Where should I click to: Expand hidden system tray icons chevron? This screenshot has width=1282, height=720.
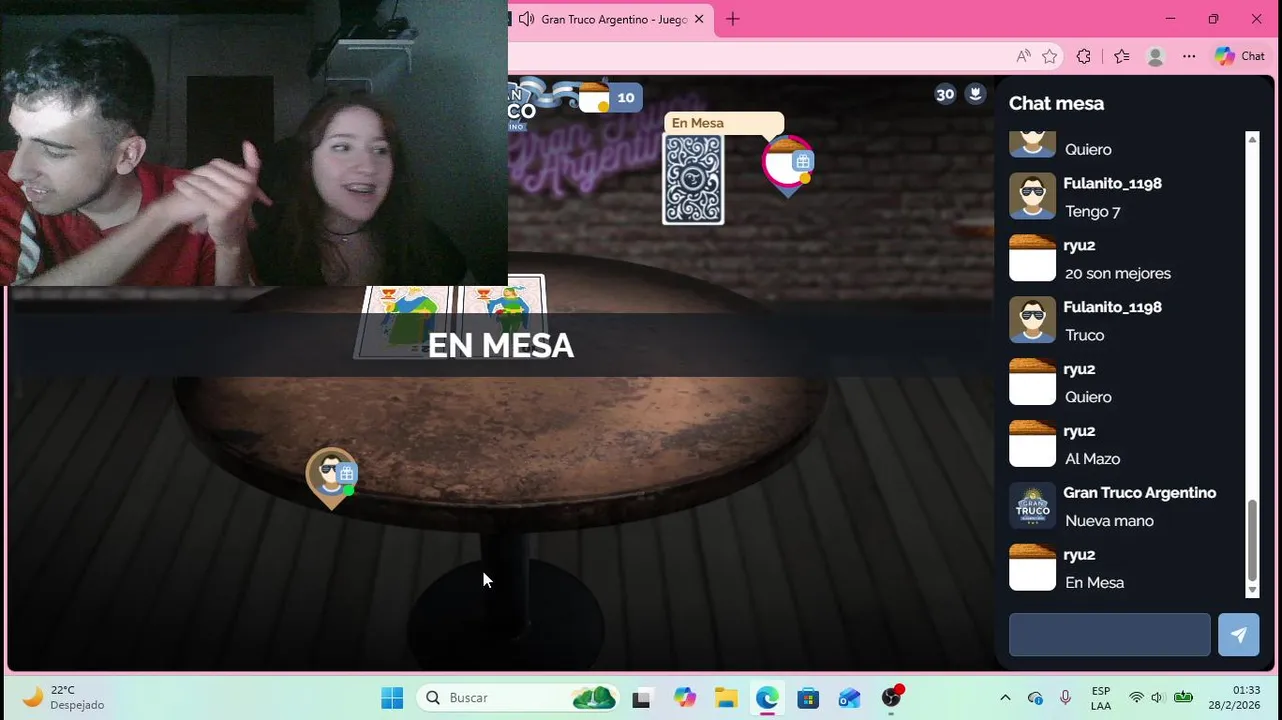coord(1005,698)
